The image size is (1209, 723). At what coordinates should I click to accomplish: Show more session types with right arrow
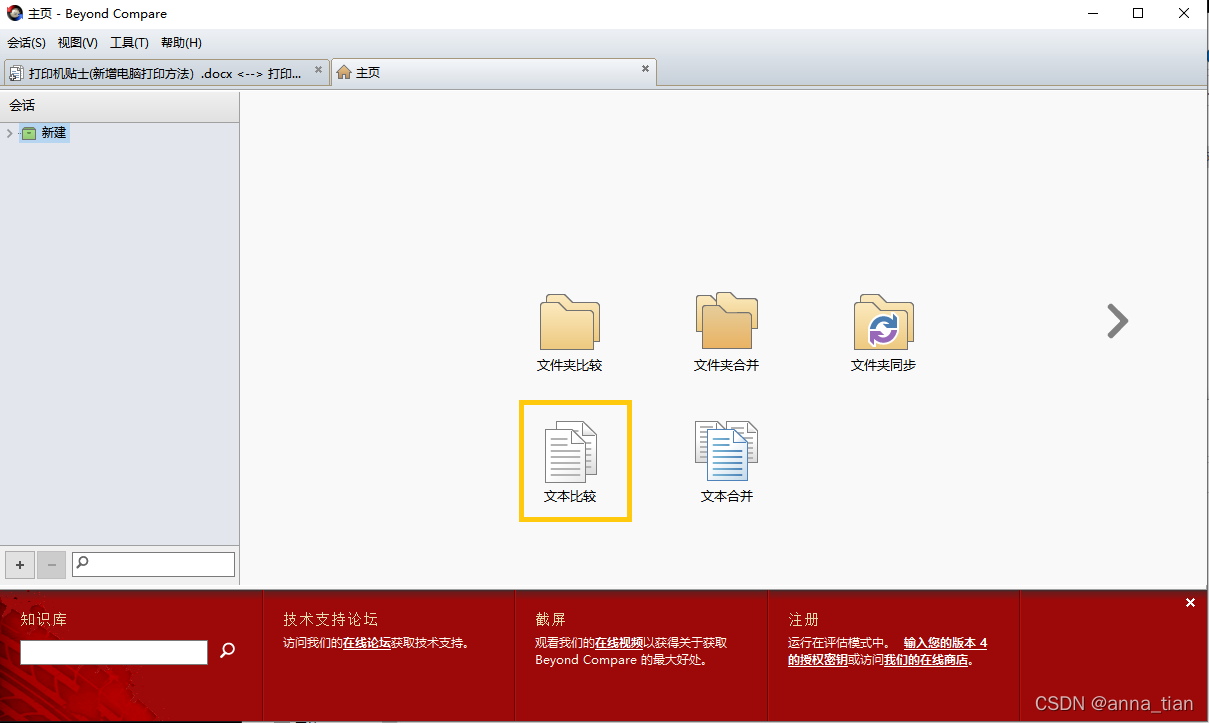point(1117,321)
